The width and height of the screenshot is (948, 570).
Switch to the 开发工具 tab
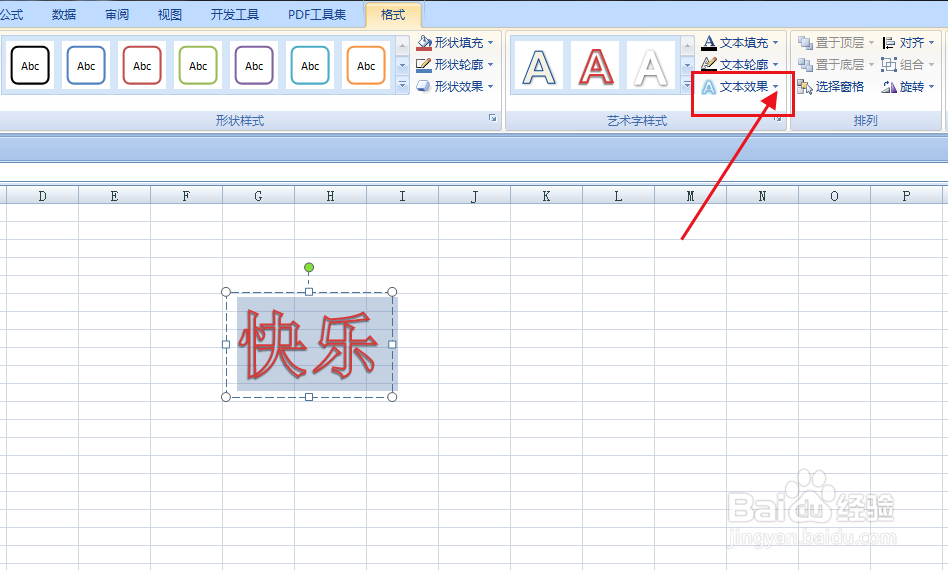pos(235,15)
